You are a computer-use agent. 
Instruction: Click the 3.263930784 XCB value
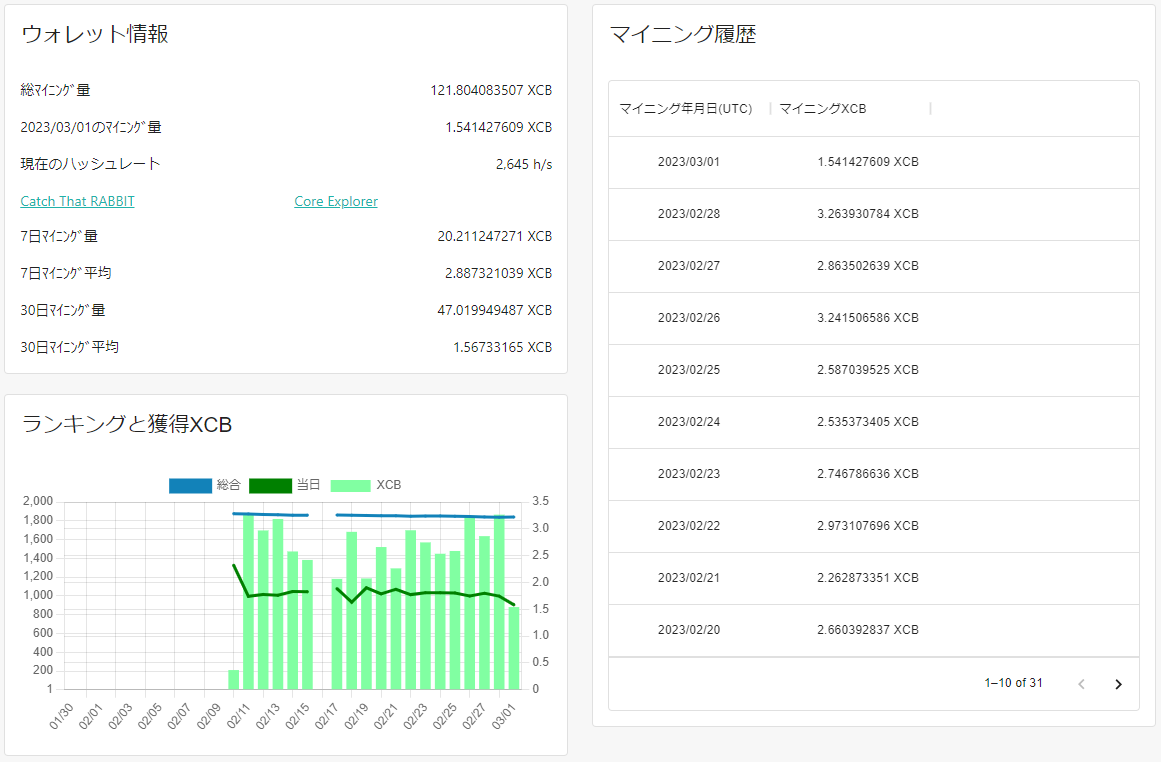[868, 214]
